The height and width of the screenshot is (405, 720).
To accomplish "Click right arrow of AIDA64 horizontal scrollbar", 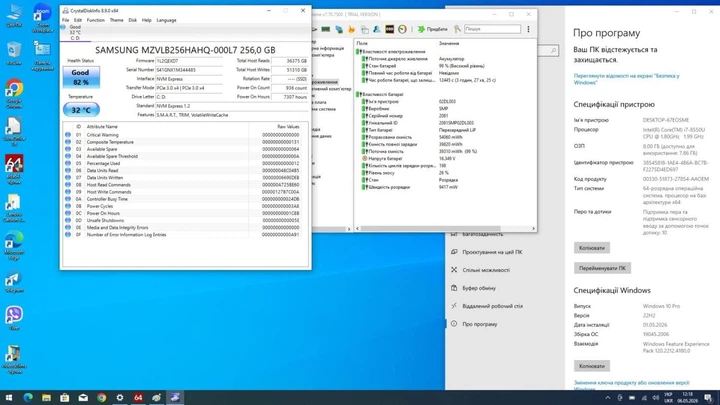I will tap(533, 228).
